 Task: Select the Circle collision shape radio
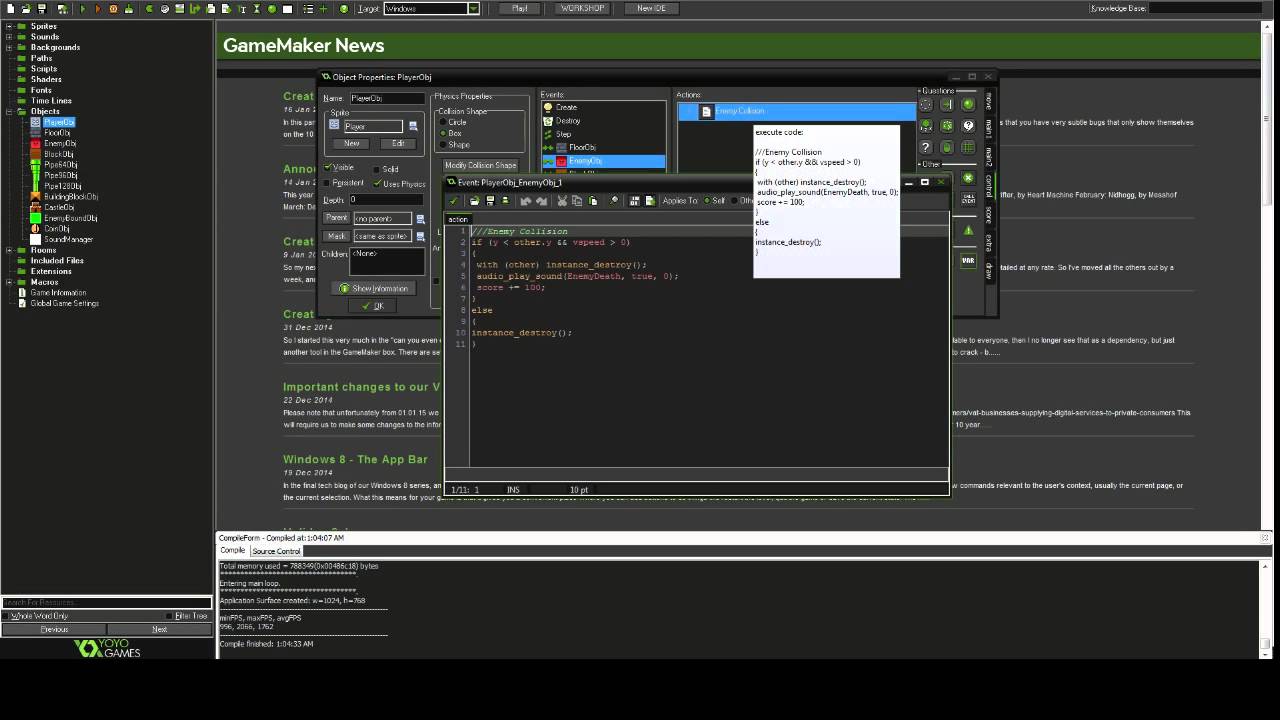coord(443,122)
